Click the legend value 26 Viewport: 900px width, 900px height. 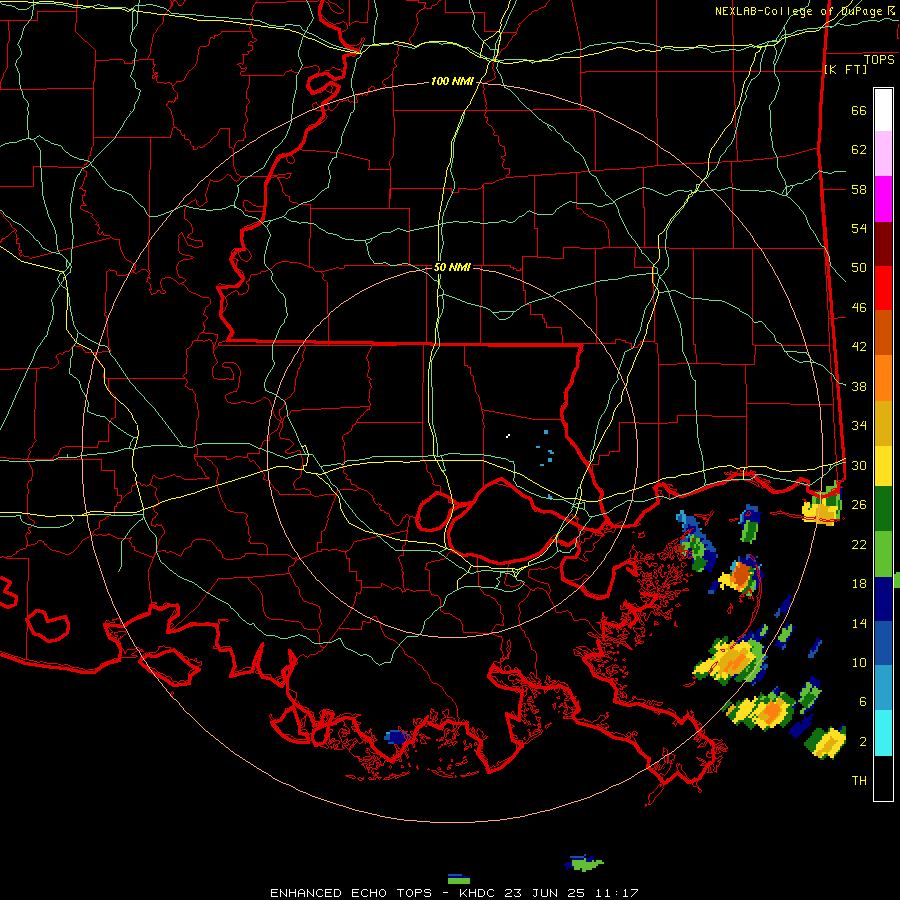[859, 505]
